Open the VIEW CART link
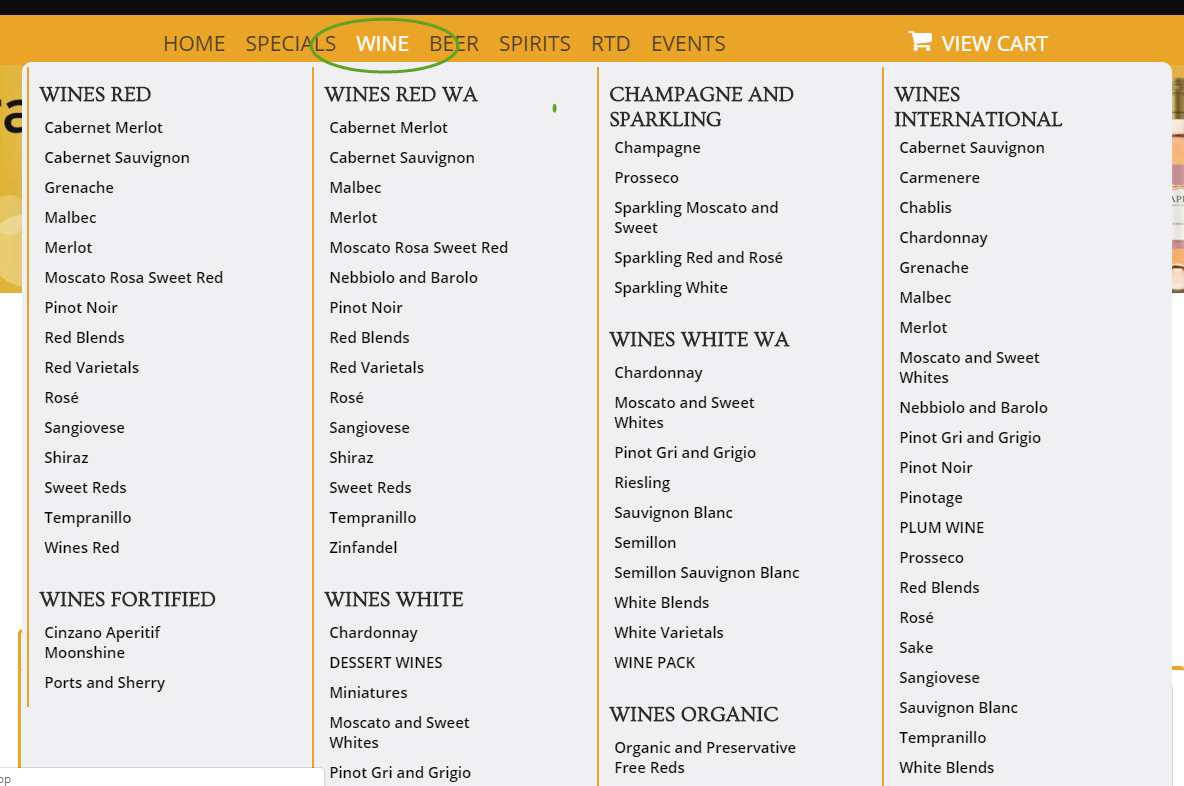The width and height of the screenshot is (1184, 786). click(x=994, y=44)
